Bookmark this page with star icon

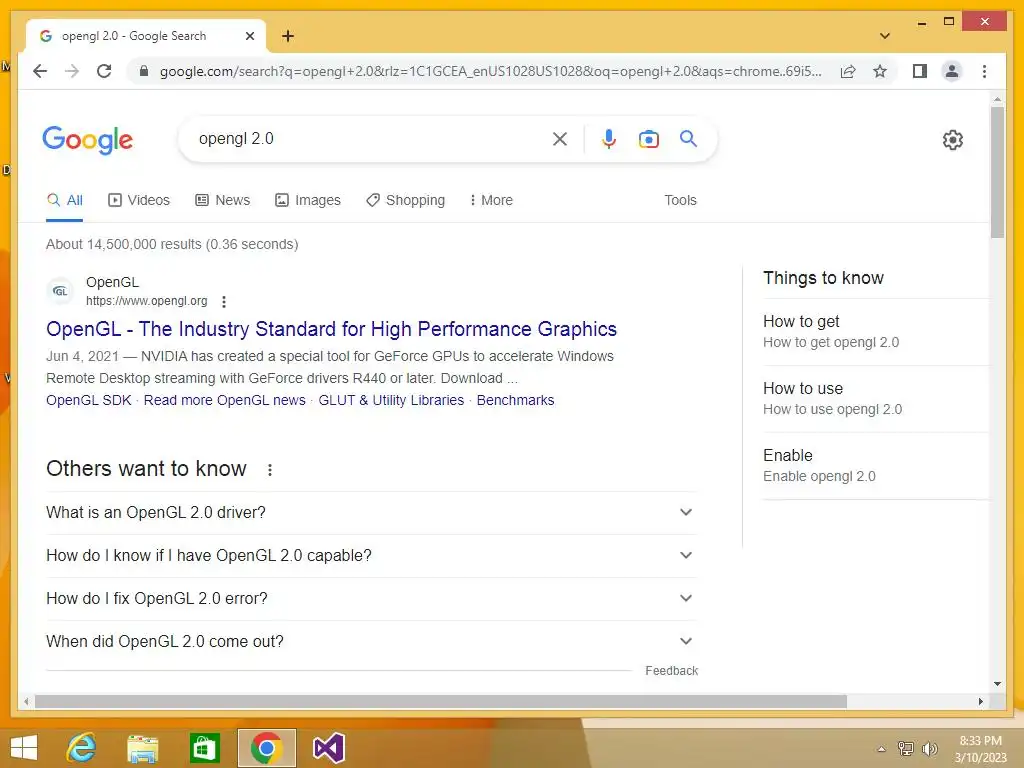pyautogui.click(x=880, y=71)
